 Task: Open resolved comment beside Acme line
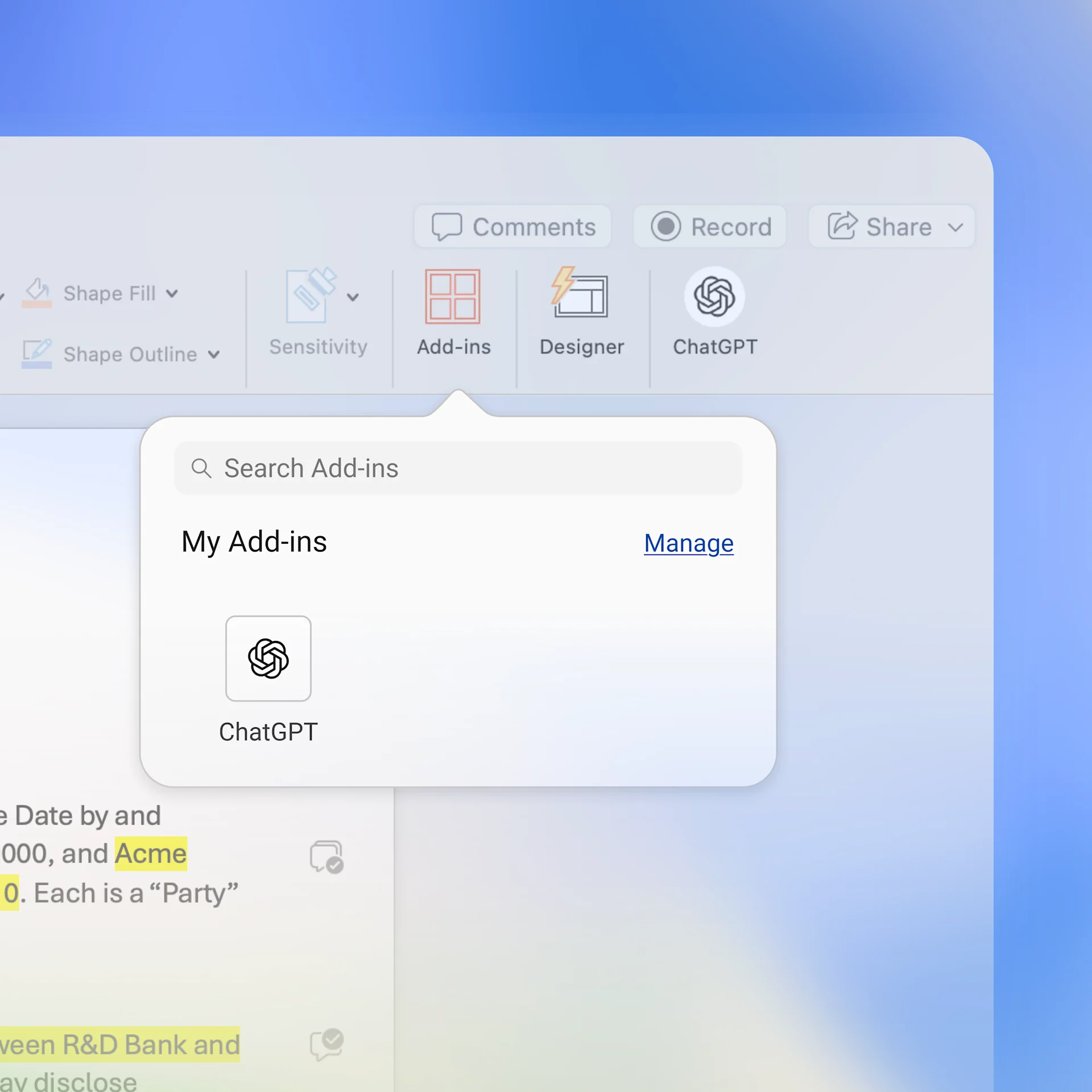326,857
